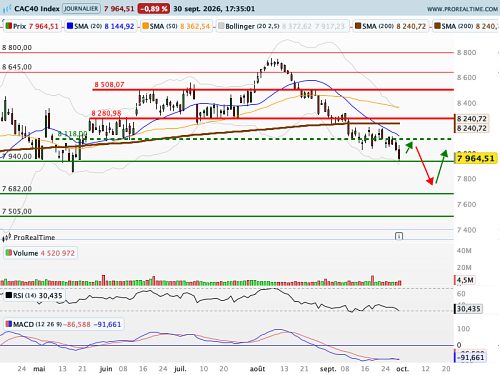Click the 4,5M volume axis tag
This screenshot has height=375, width=500.
[465, 280]
